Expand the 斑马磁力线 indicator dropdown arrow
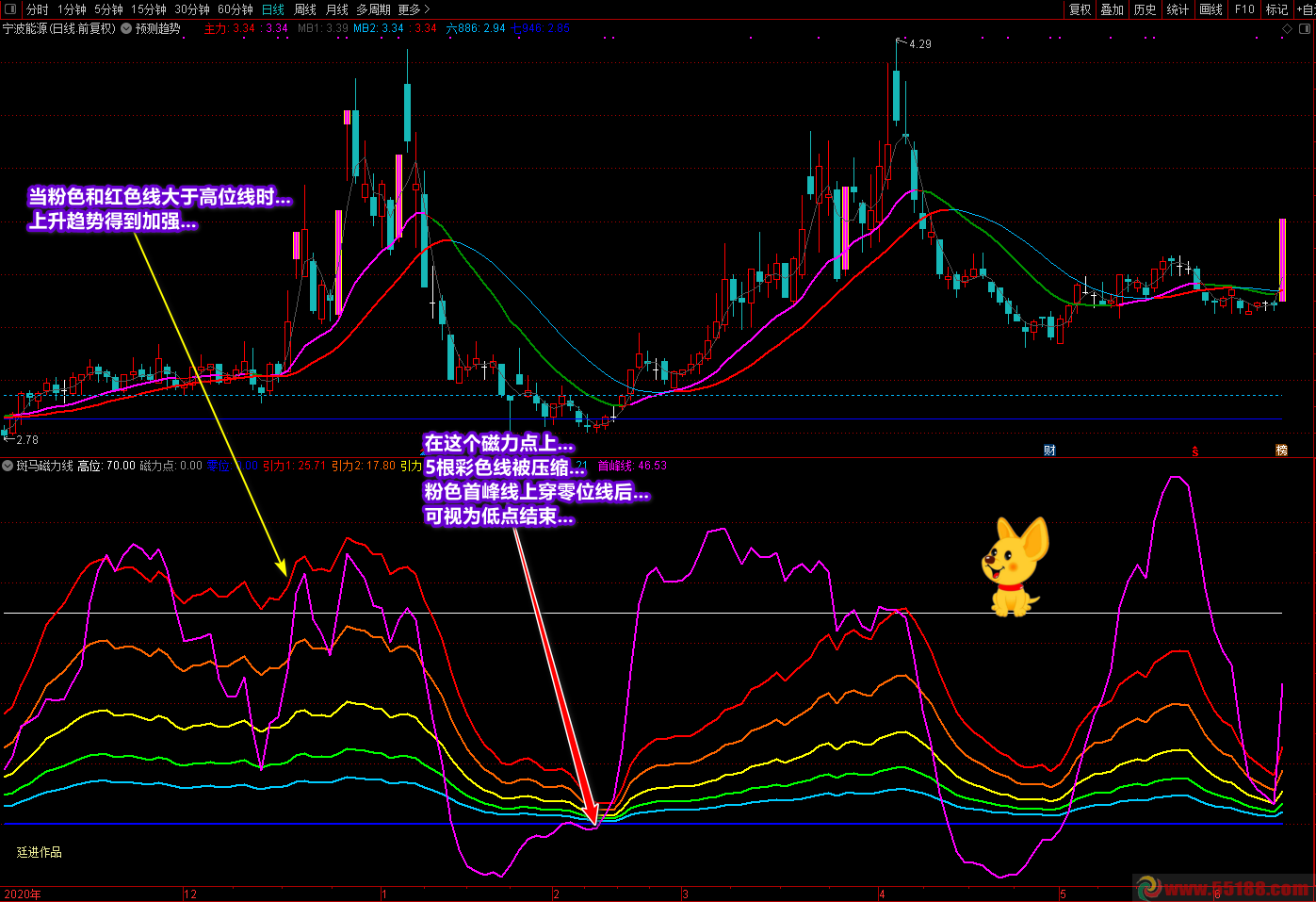The image size is (1316, 902). (x=8, y=466)
